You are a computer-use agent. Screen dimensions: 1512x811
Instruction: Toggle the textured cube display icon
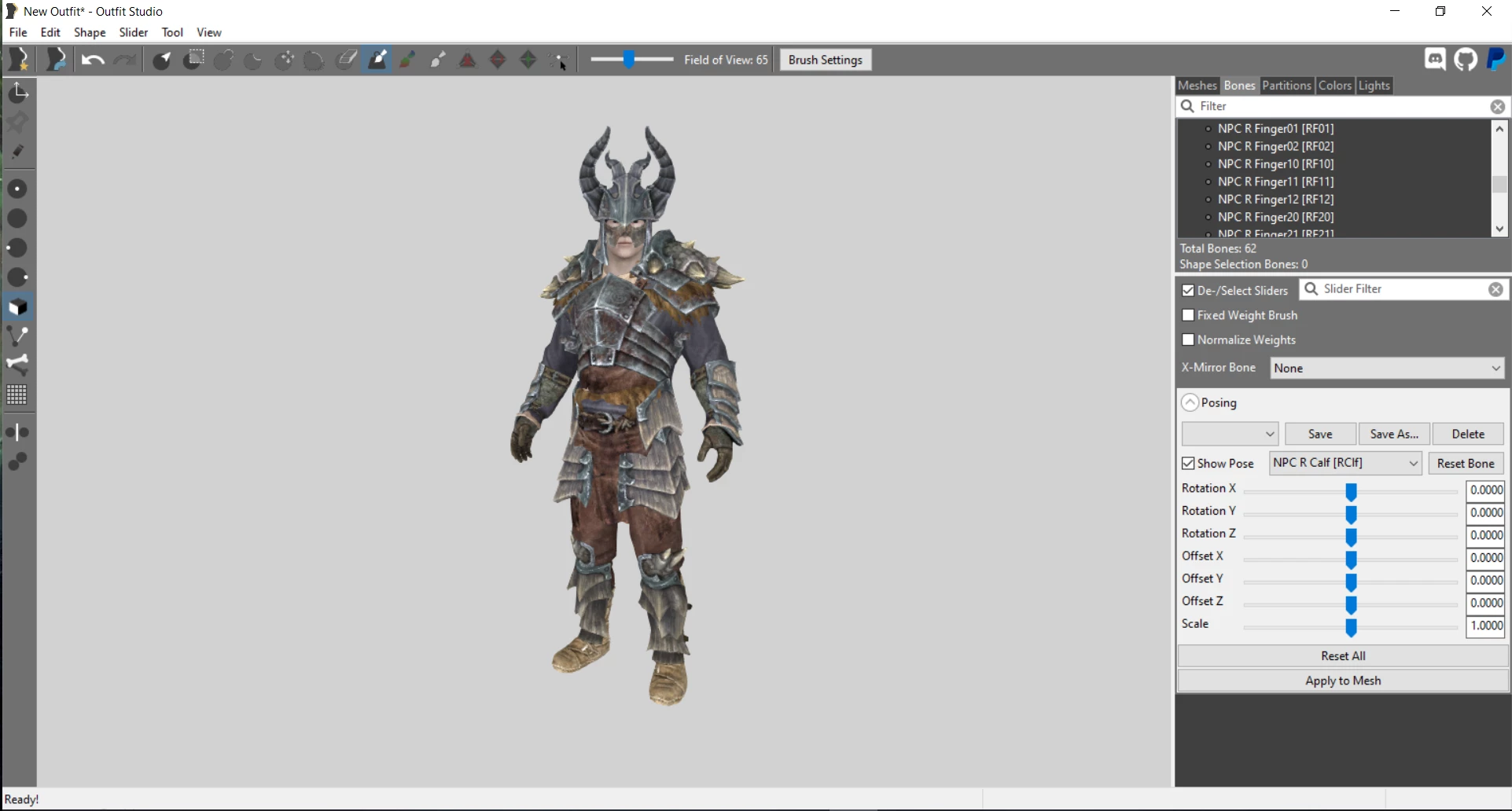click(18, 306)
